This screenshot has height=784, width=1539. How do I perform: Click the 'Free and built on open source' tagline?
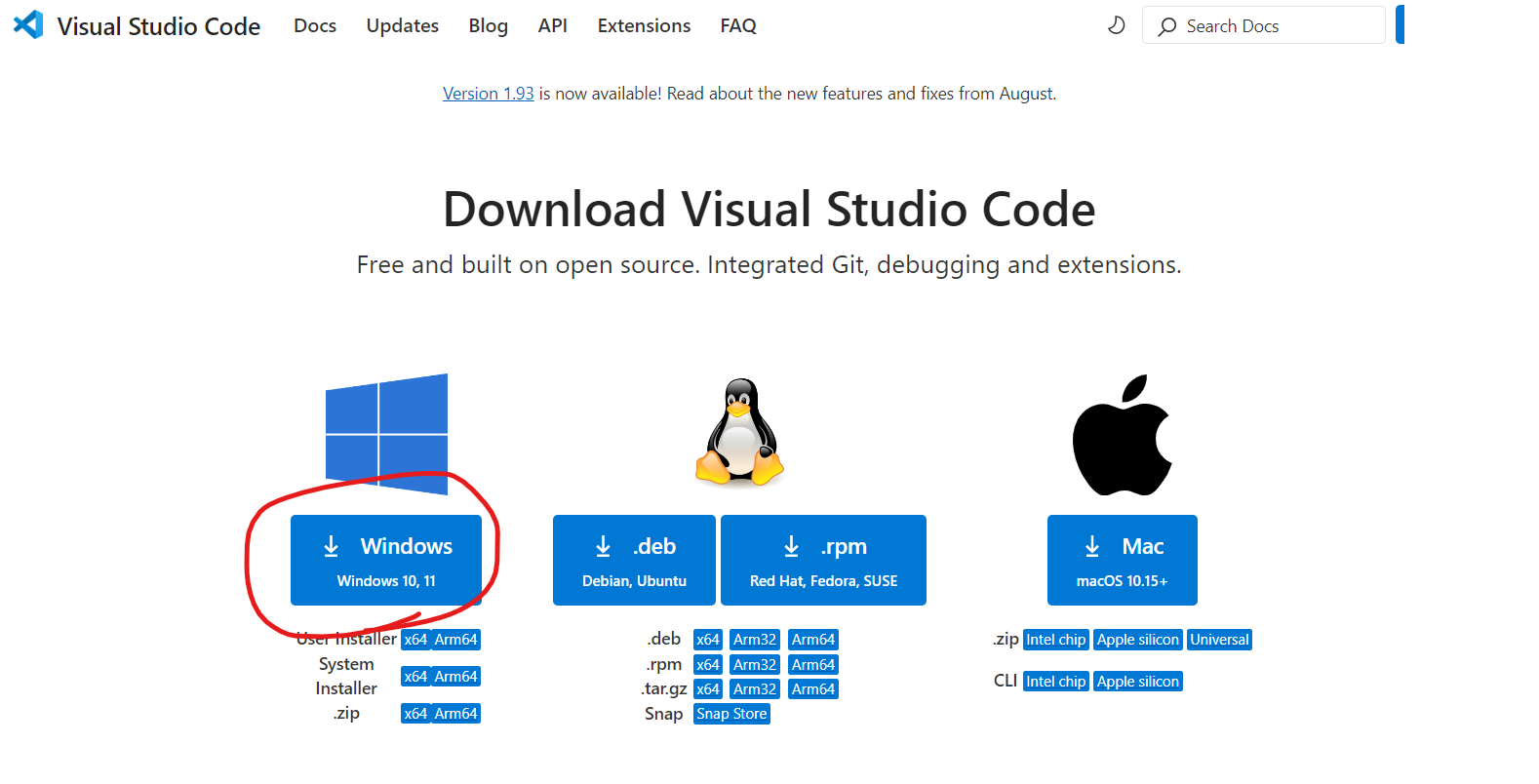pyautogui.click(x=769, y=265)
